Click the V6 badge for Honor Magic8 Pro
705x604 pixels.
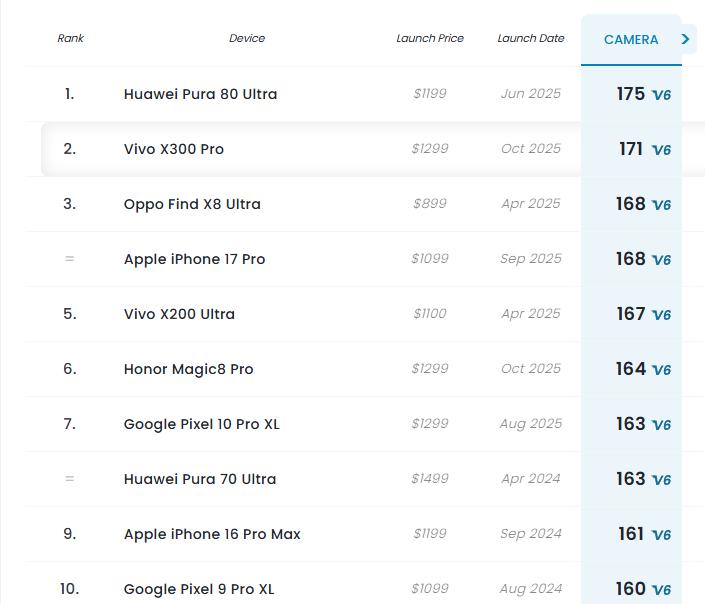[x=661, y=370]
